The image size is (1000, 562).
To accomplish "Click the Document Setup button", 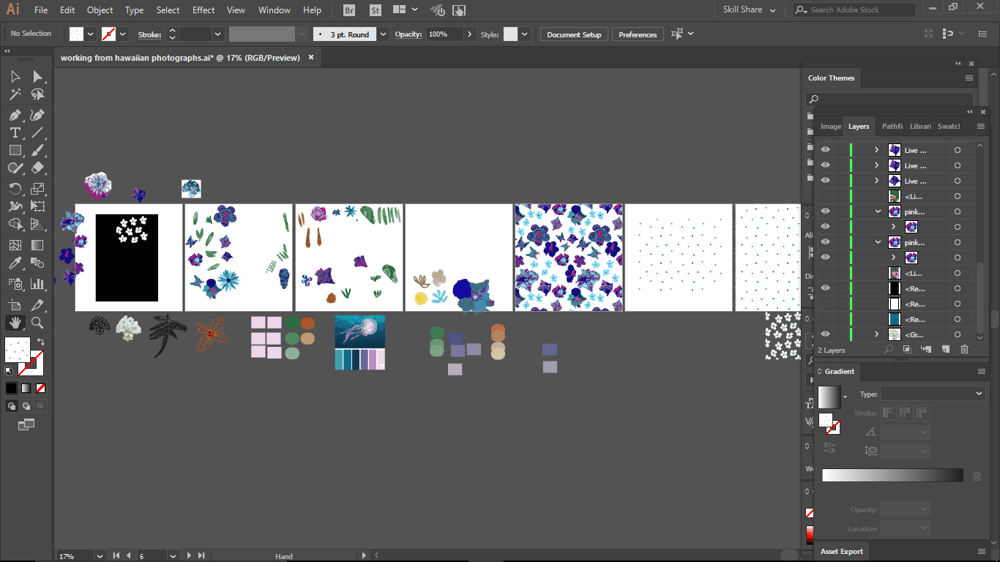I will click(x=574, y=34).
